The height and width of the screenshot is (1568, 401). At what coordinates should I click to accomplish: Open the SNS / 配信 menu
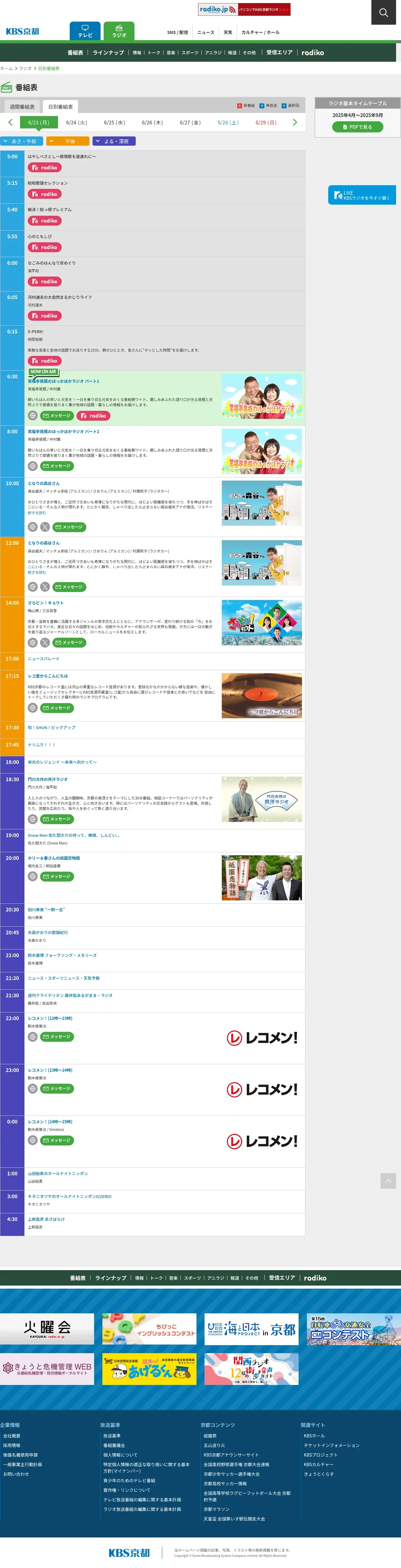tap(178, 32)
